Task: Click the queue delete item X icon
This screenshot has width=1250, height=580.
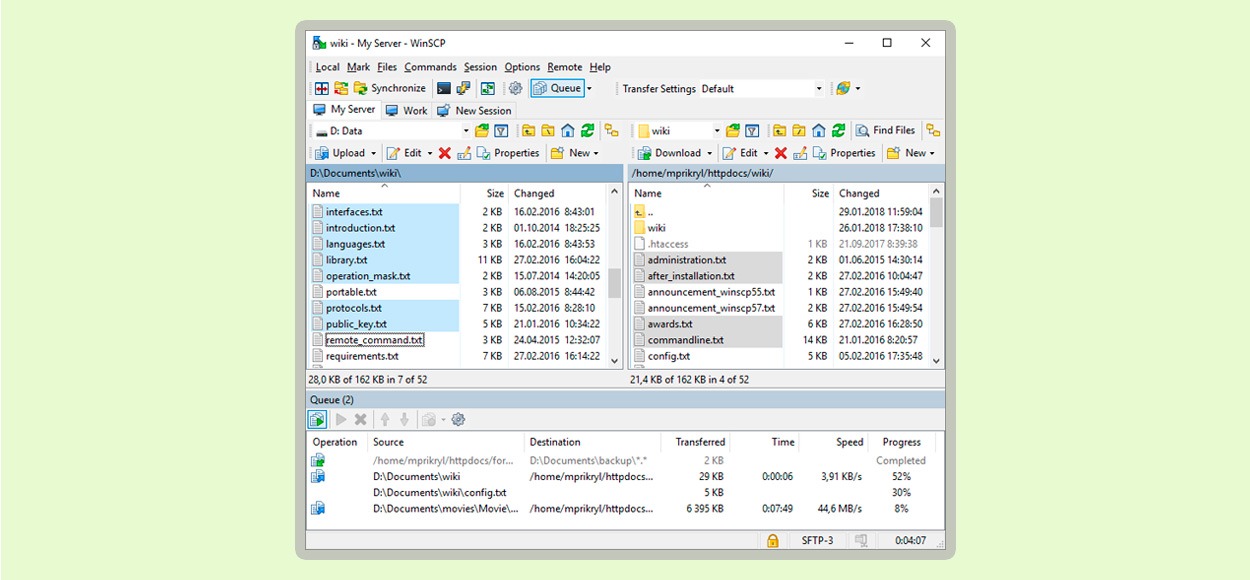Action: 360,419
